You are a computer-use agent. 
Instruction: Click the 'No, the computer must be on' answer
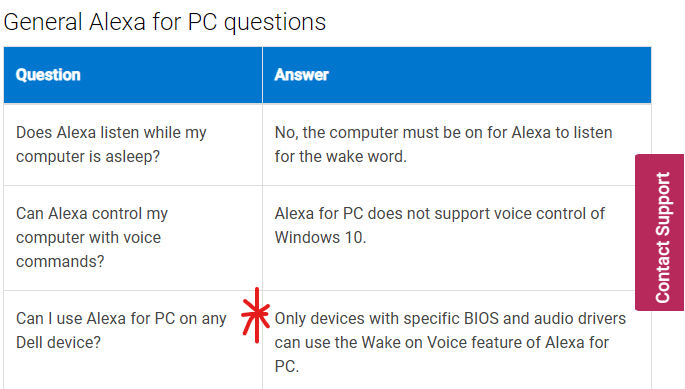click(x=443, y=144)
